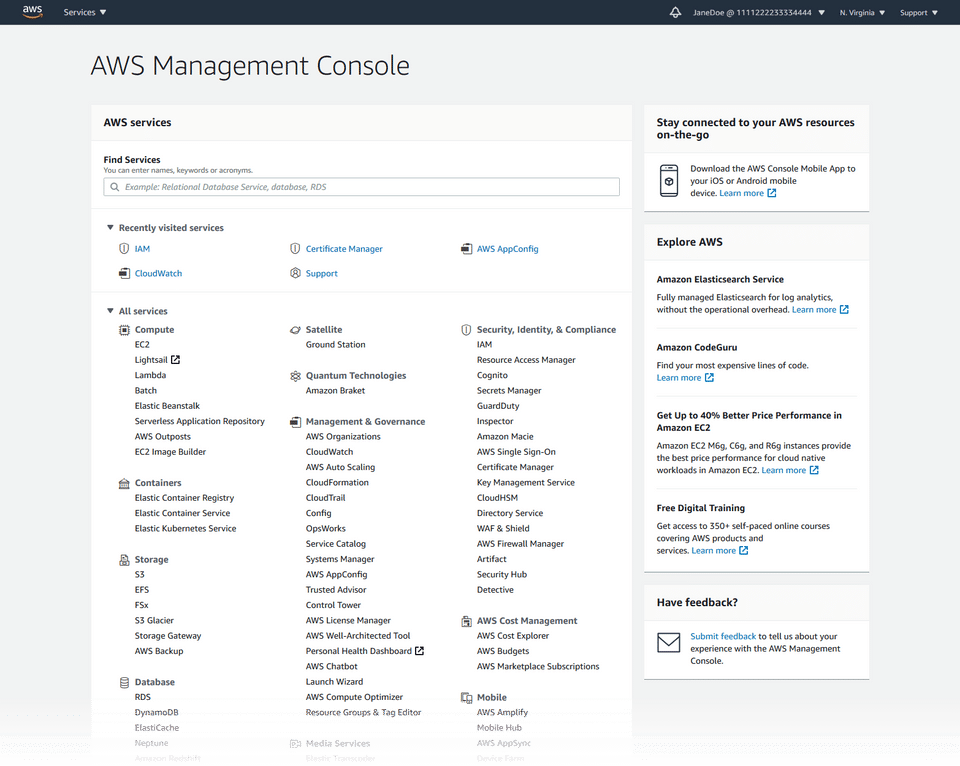Viewport: 960px width, 766px height.
Task: Open Ground Station under Satellite
Action: [336, 345]
